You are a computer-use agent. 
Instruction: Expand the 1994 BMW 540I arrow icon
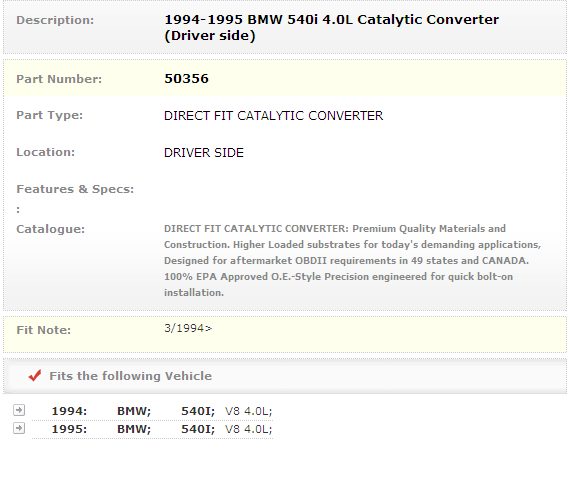coord(19,410)
